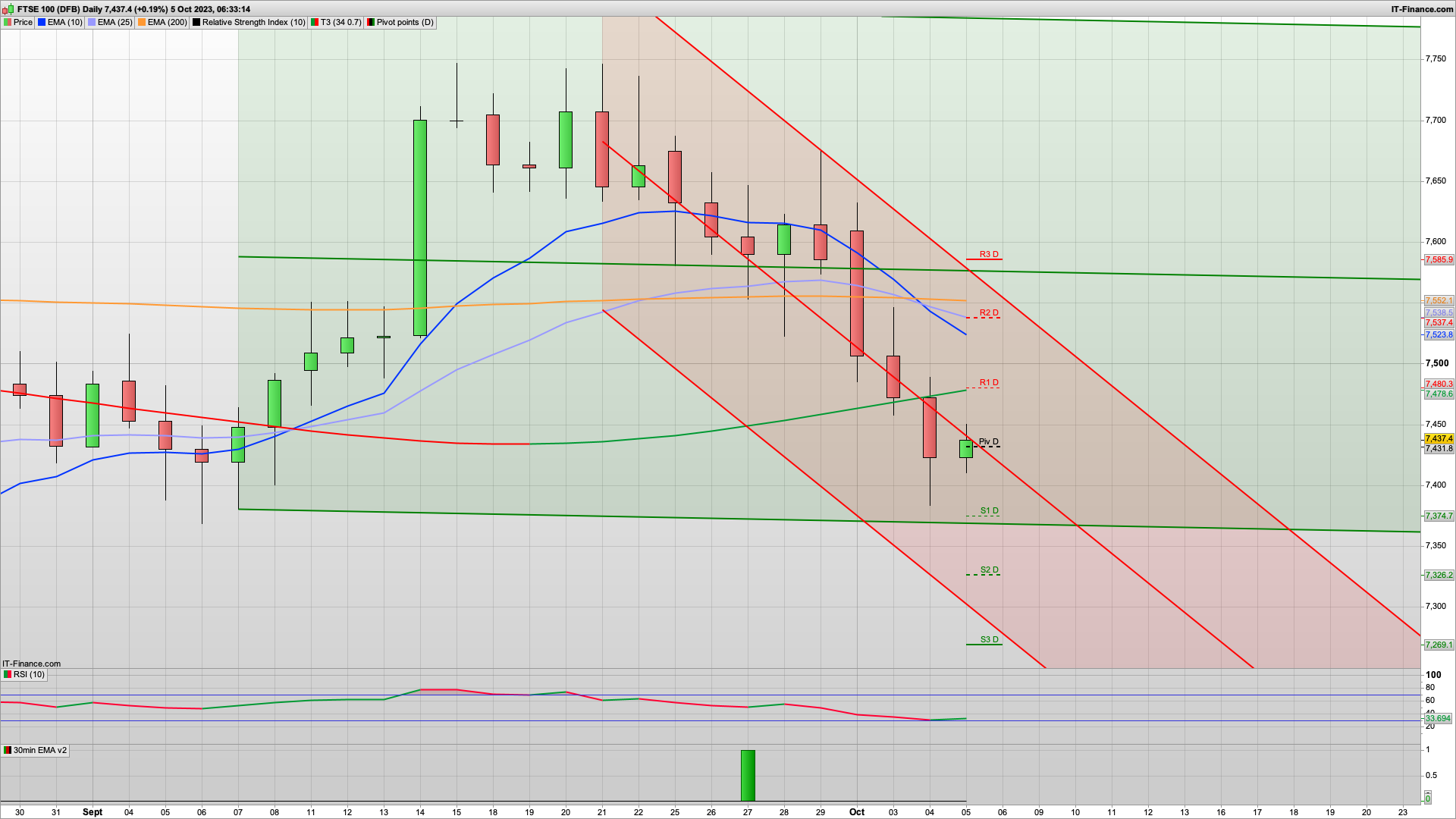Click the 7,585.9 price axis tag
This screenshot has height=819, width=1456.
[1439, 259]
